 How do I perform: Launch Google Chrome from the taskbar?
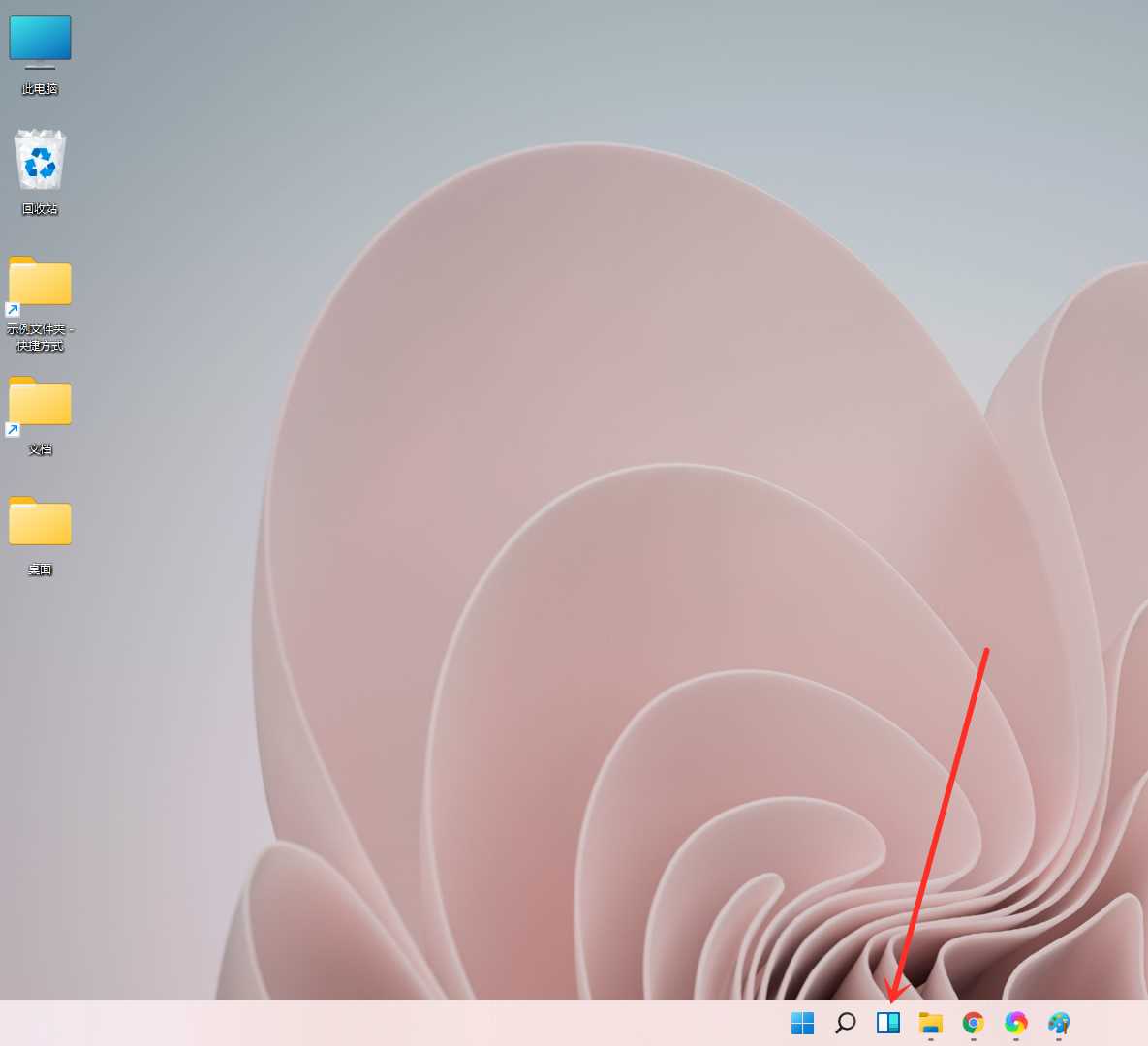coord(973,1023)
